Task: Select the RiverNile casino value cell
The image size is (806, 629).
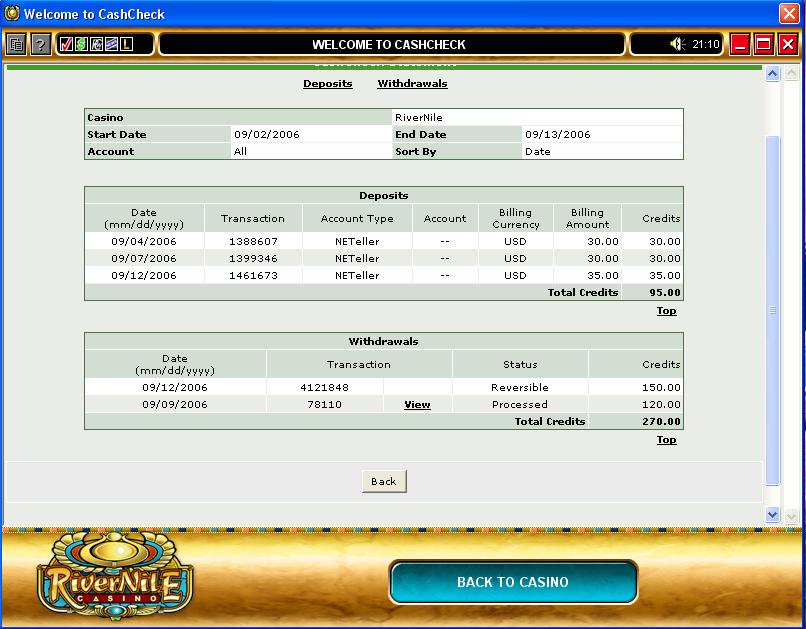Action: [537, 118]
